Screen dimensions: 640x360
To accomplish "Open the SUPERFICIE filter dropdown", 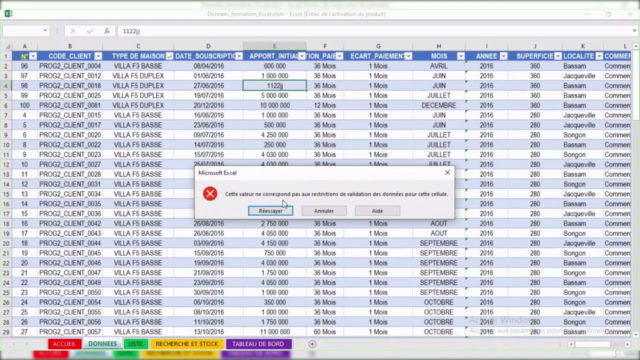I will click(558, 56).
